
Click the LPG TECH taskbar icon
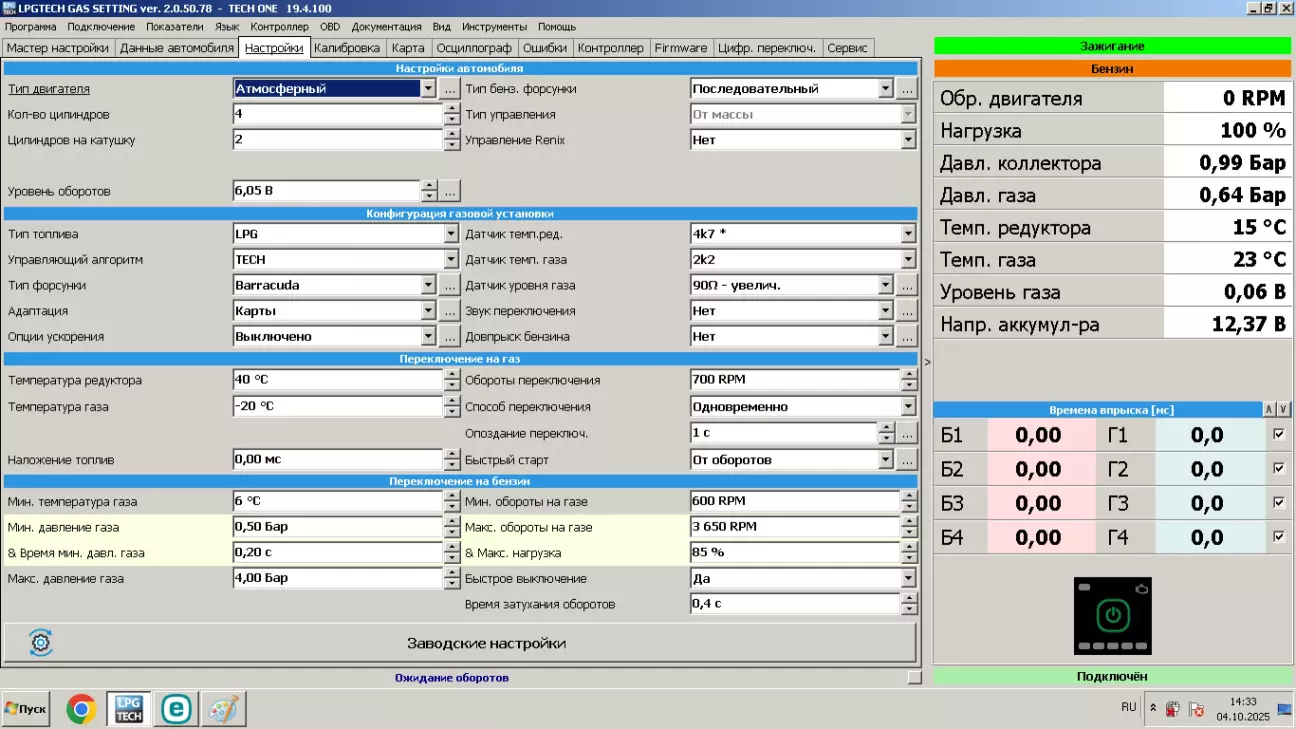point(129,709)
